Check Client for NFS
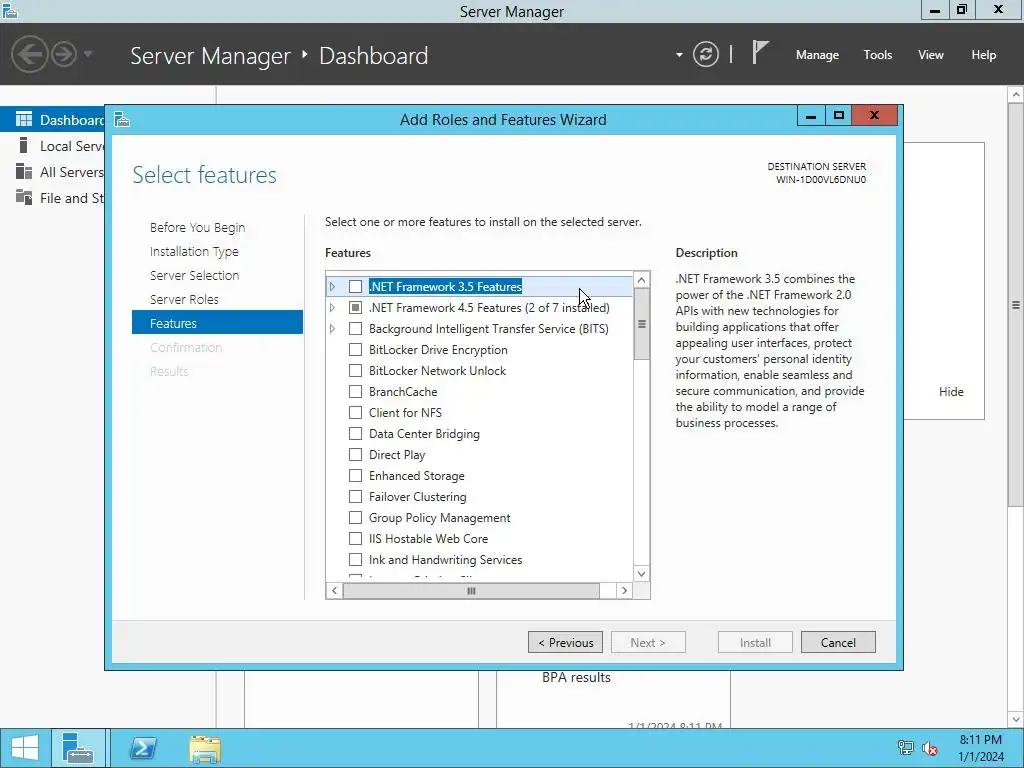Image resolution: width=1024 pixels, height=768 pixels. point(355,412)
